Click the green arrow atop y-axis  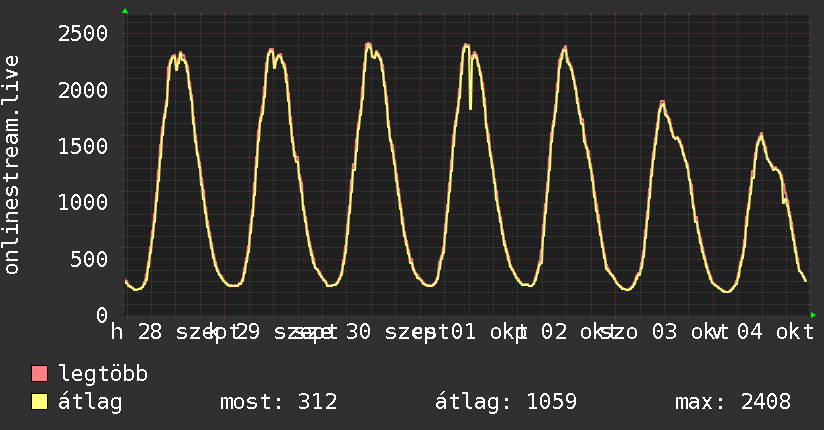(125, 11)
